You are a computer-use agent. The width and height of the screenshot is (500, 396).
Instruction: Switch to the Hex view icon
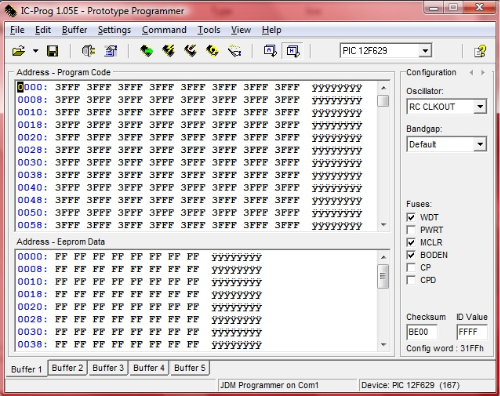pos(292,51)
